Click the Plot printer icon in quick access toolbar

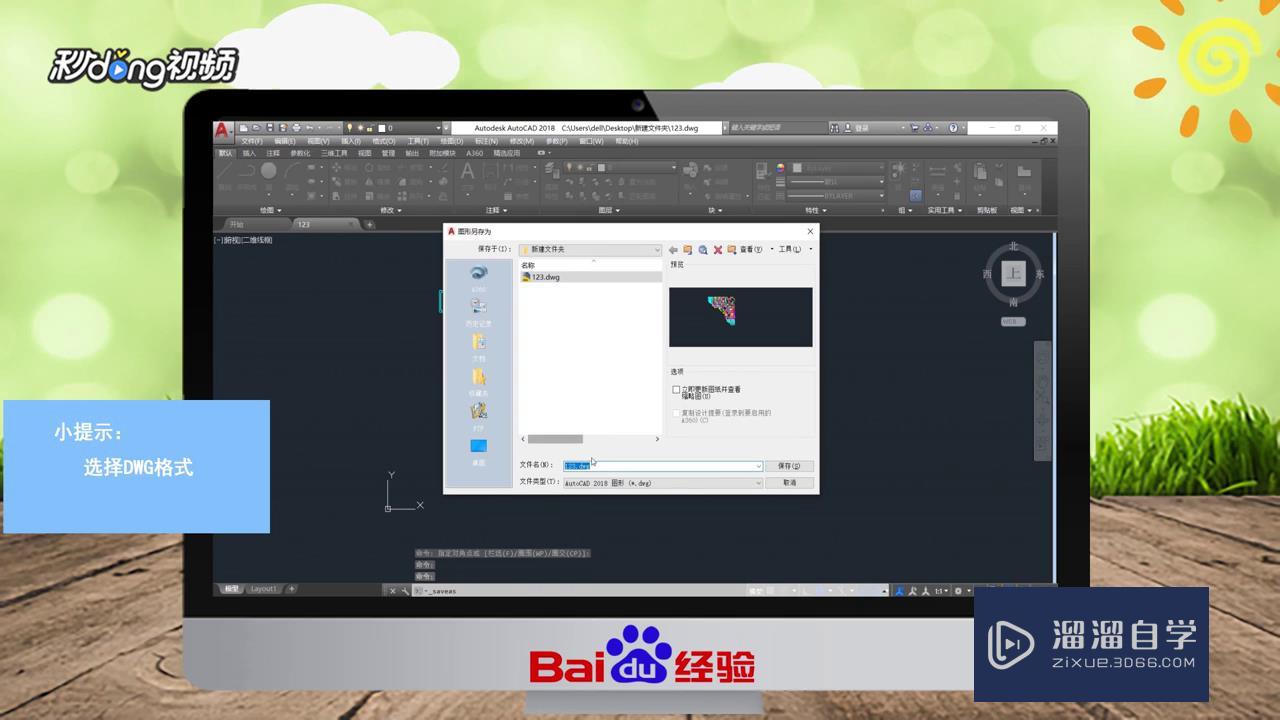296,128
